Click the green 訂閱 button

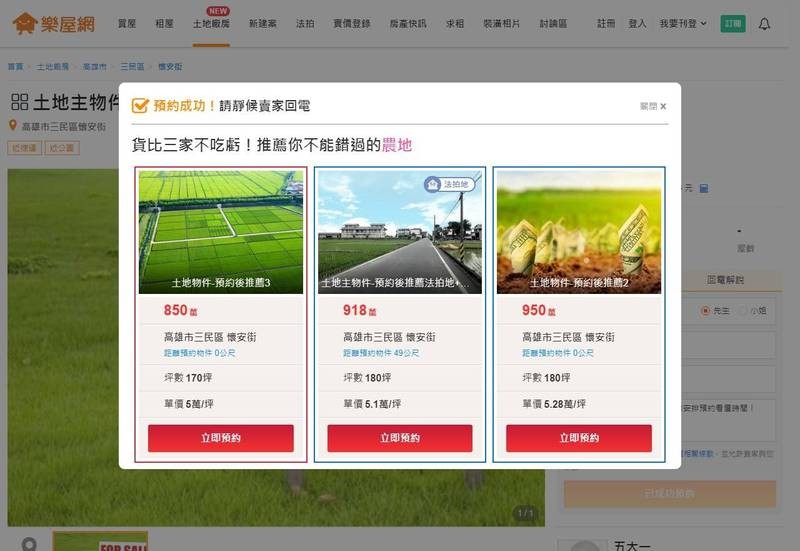pyautogui.click(x=732, y=23)
